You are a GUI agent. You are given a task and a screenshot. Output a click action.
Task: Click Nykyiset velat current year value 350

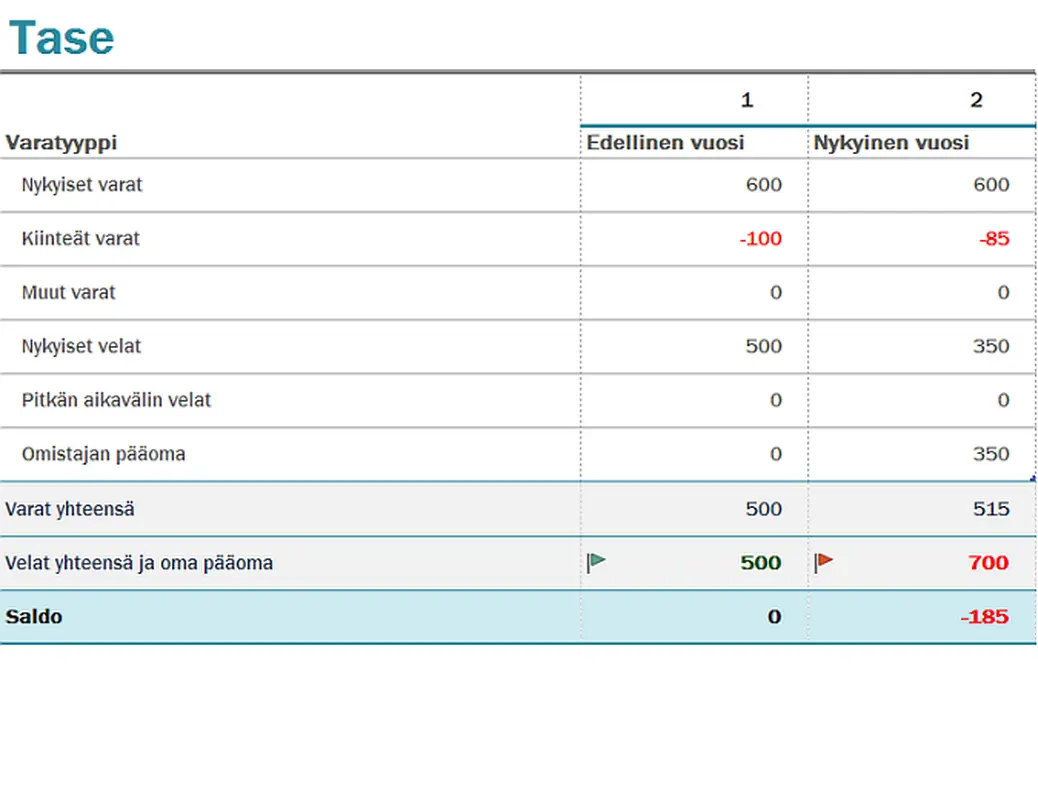(990, 347)
